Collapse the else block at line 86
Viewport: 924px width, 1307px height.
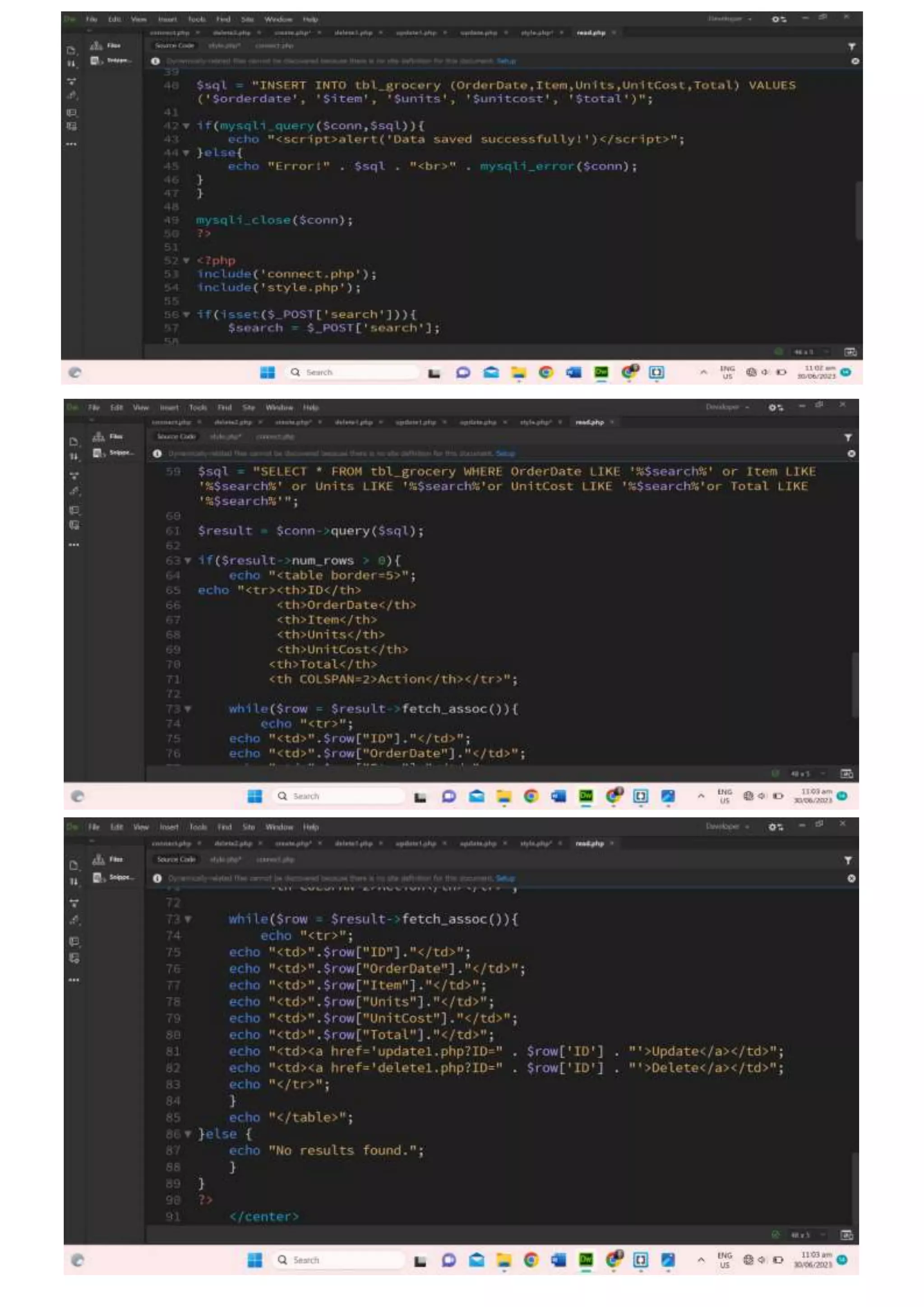point(187,1134)
